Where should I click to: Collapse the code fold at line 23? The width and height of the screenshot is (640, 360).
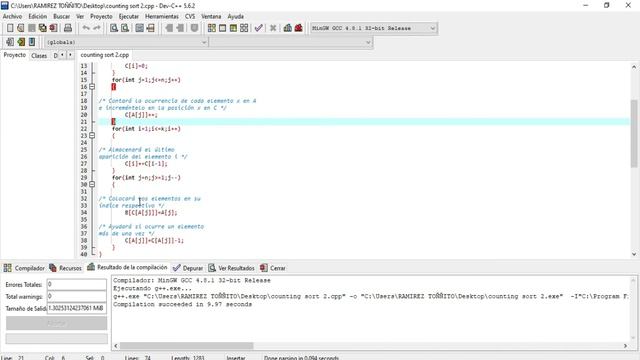tap(92, 136)
